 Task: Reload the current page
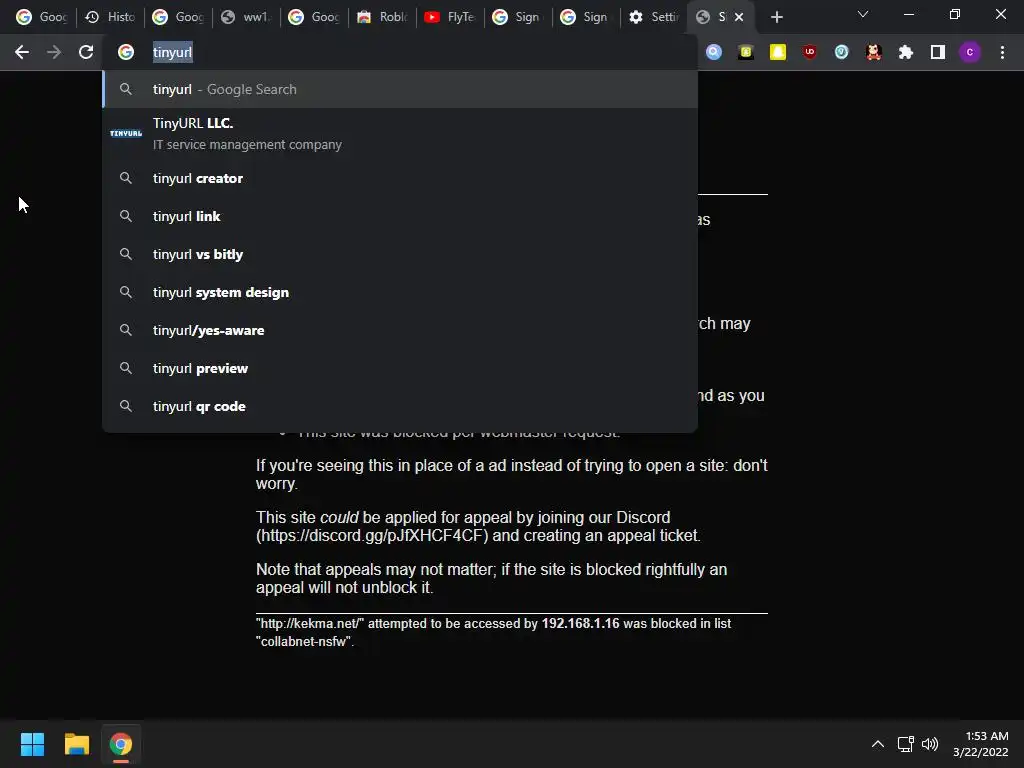click(x=86, y=52)
